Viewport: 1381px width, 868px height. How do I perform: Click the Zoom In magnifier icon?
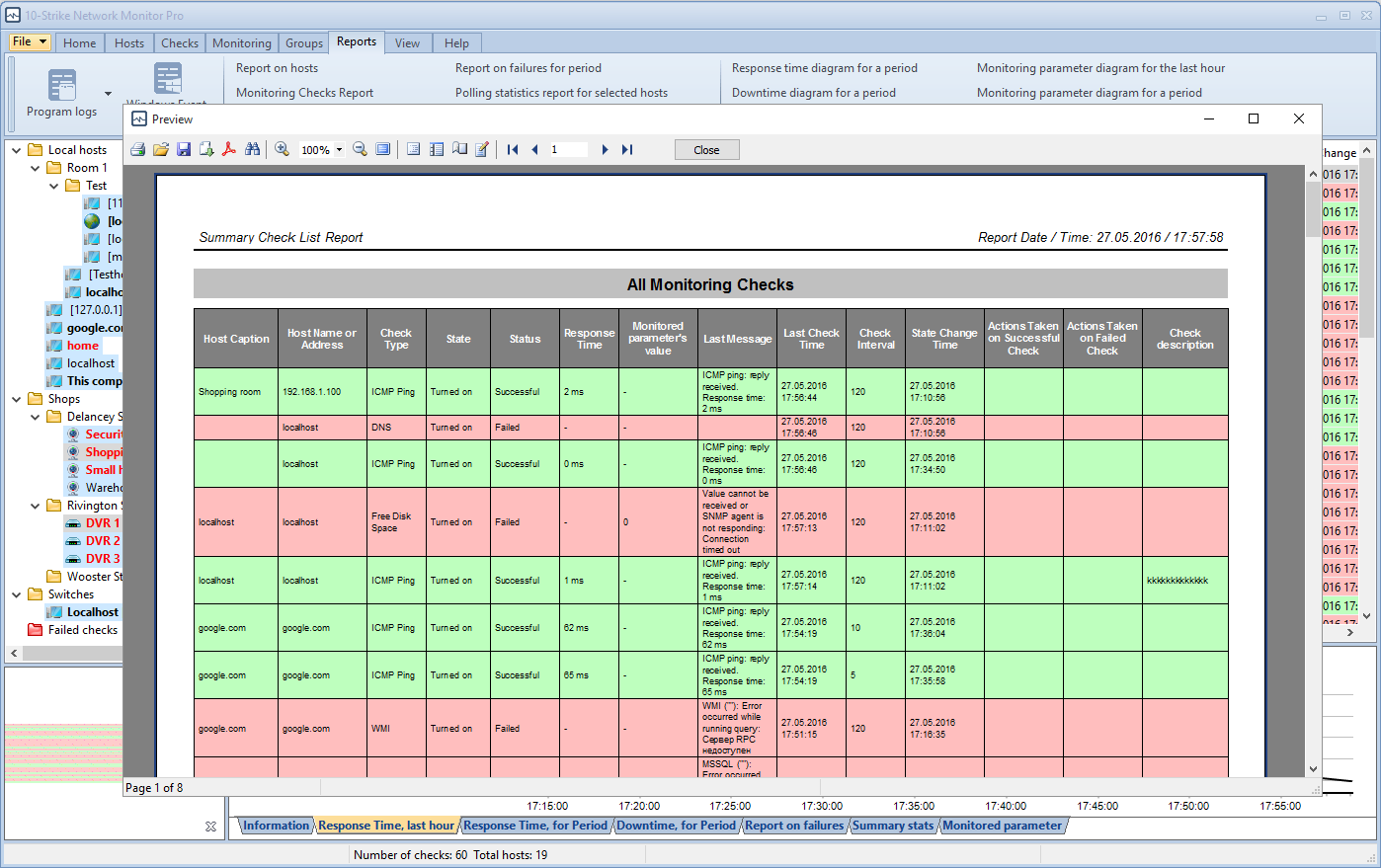coord(283,149)
